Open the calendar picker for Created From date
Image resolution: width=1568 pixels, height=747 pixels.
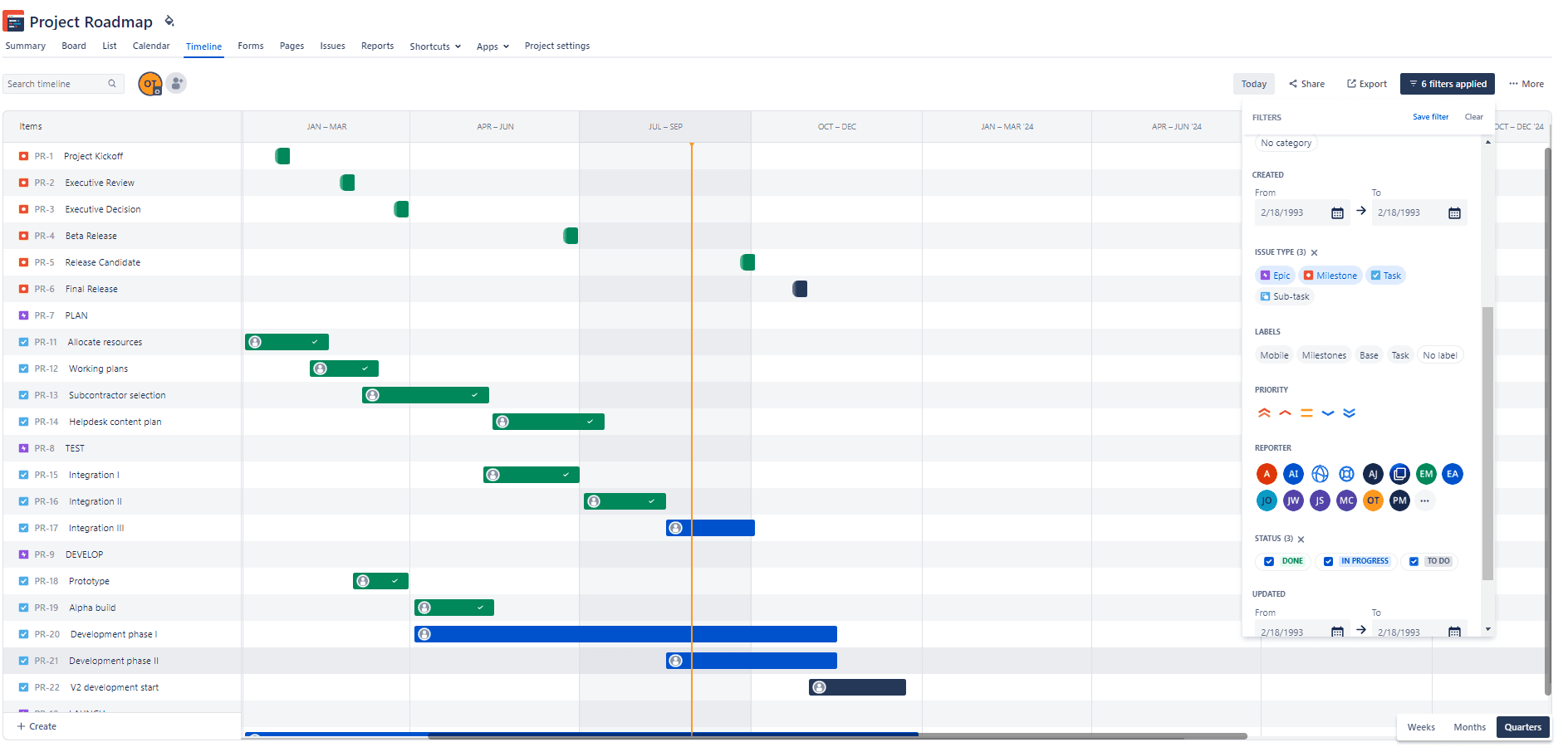coord(1337,212)
